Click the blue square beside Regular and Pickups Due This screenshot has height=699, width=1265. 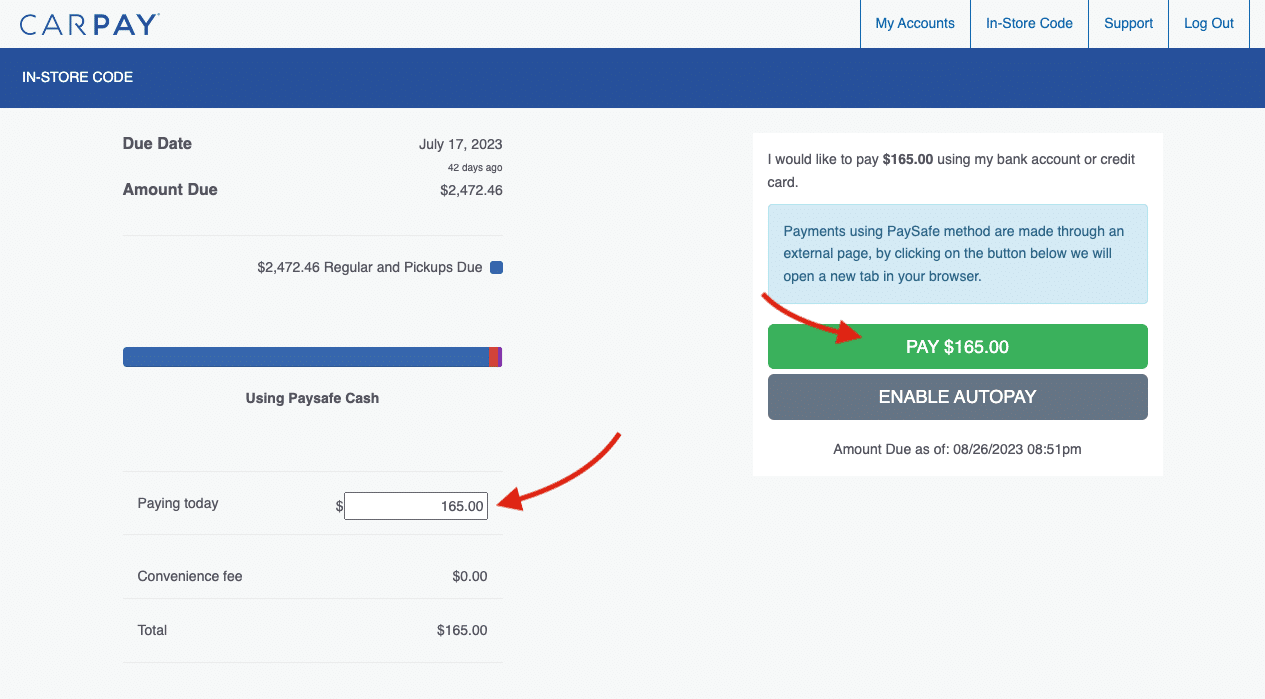[496, 267]
